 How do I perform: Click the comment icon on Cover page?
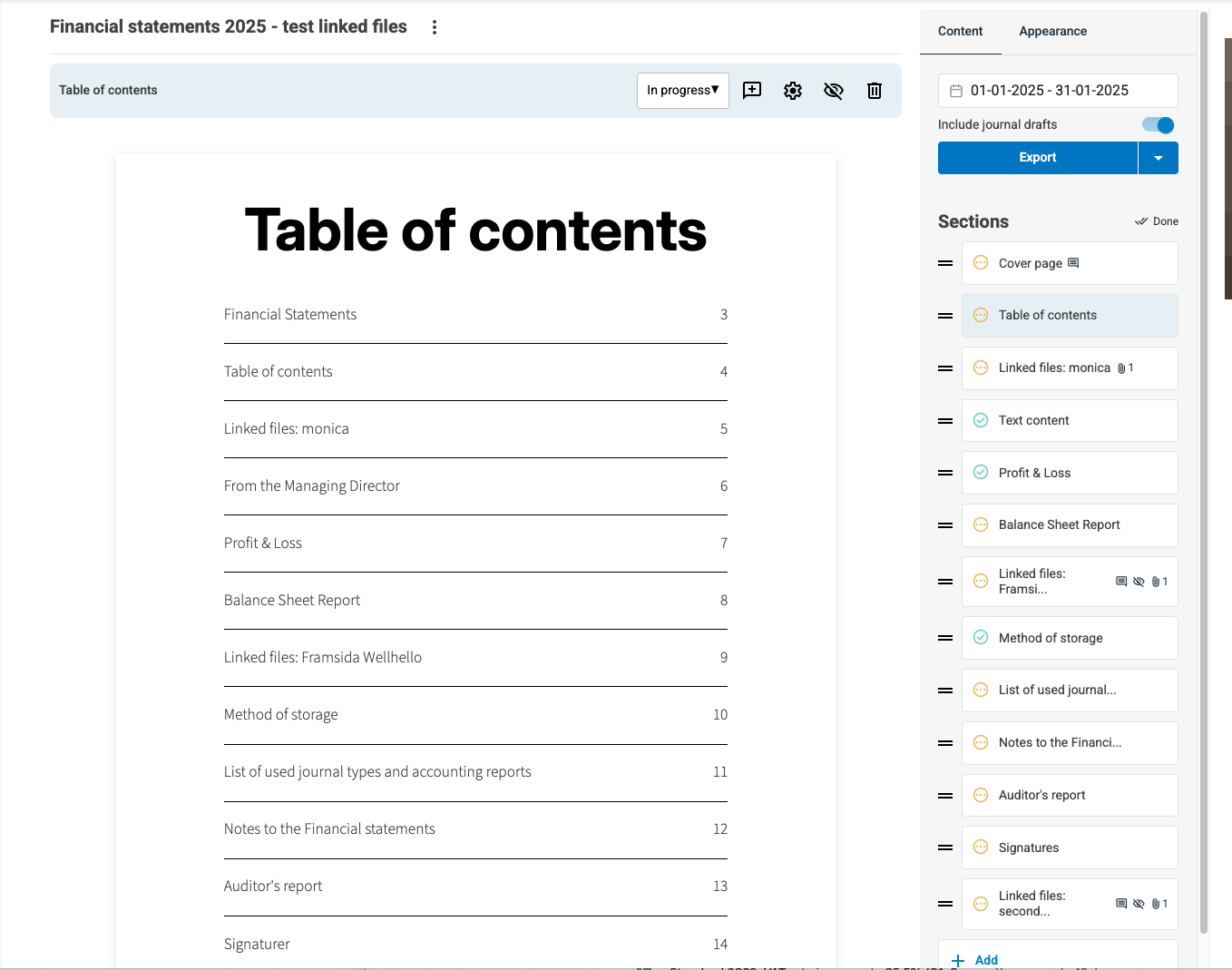click(1073, 263)
